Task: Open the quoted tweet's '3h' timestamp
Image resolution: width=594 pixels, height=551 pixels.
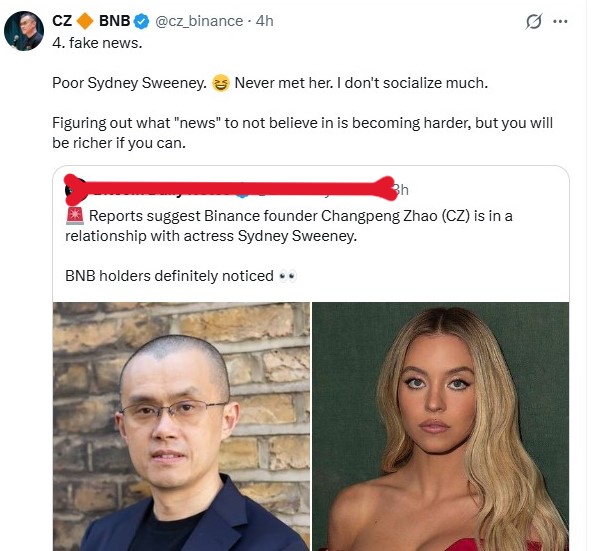Action: point(401,190)
